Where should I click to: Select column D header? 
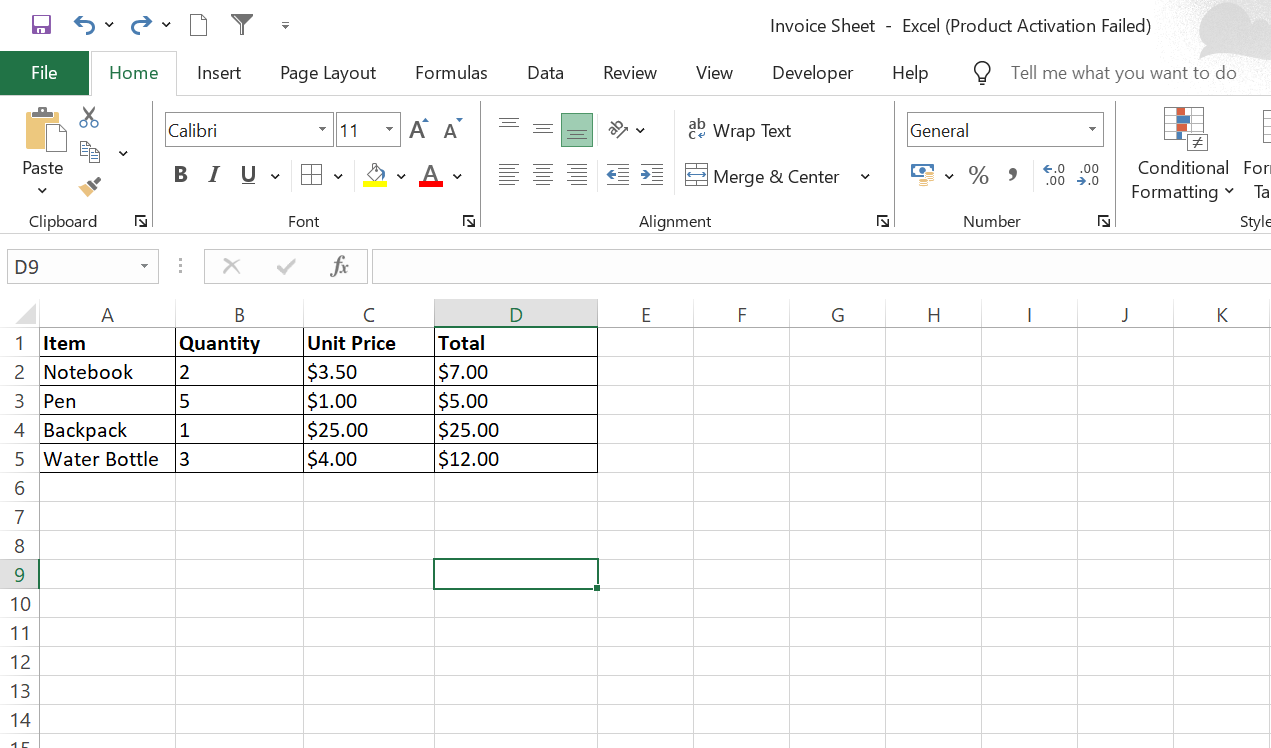[515, 315]
